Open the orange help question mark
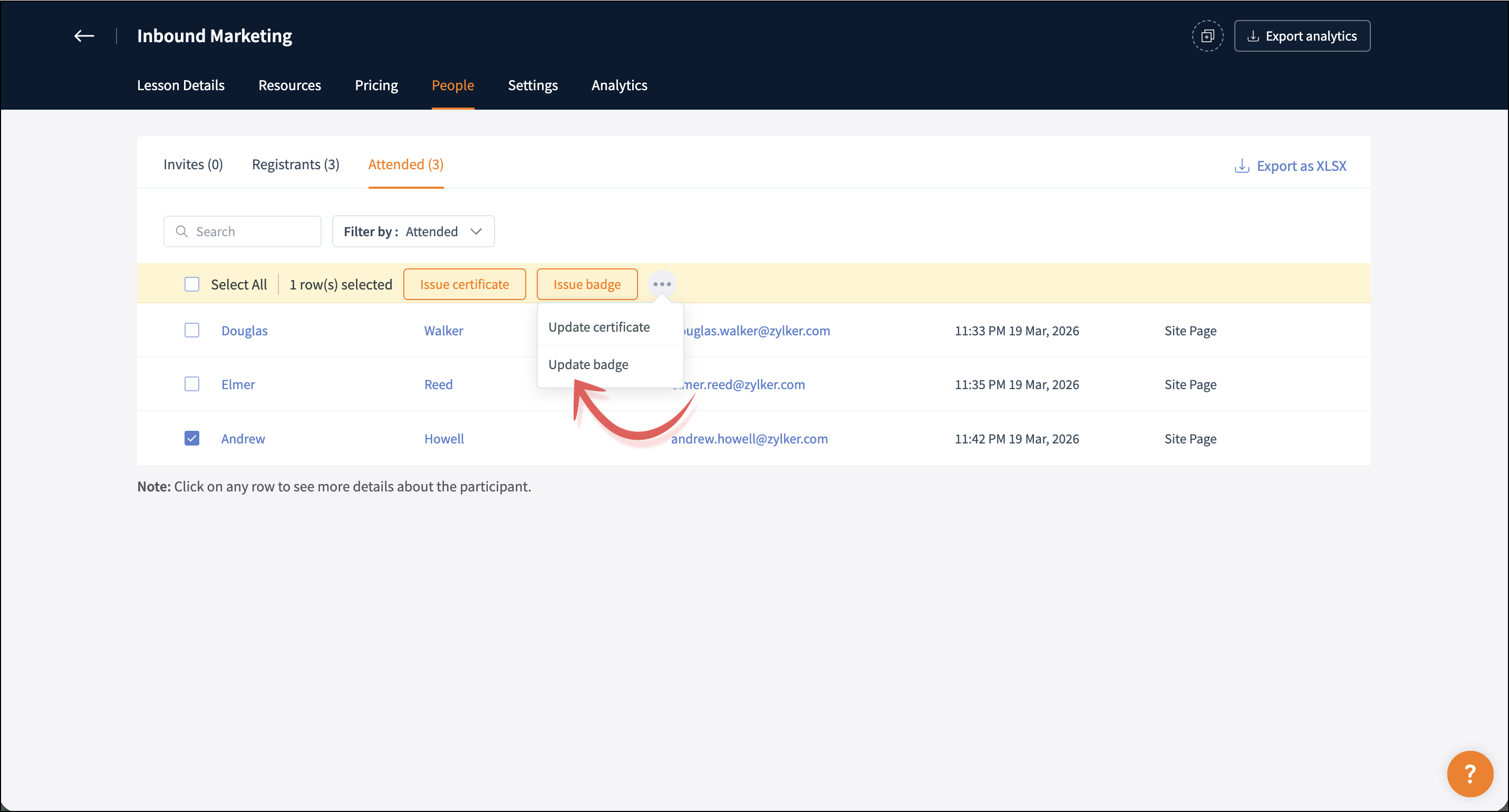 tap(1469, 774)
